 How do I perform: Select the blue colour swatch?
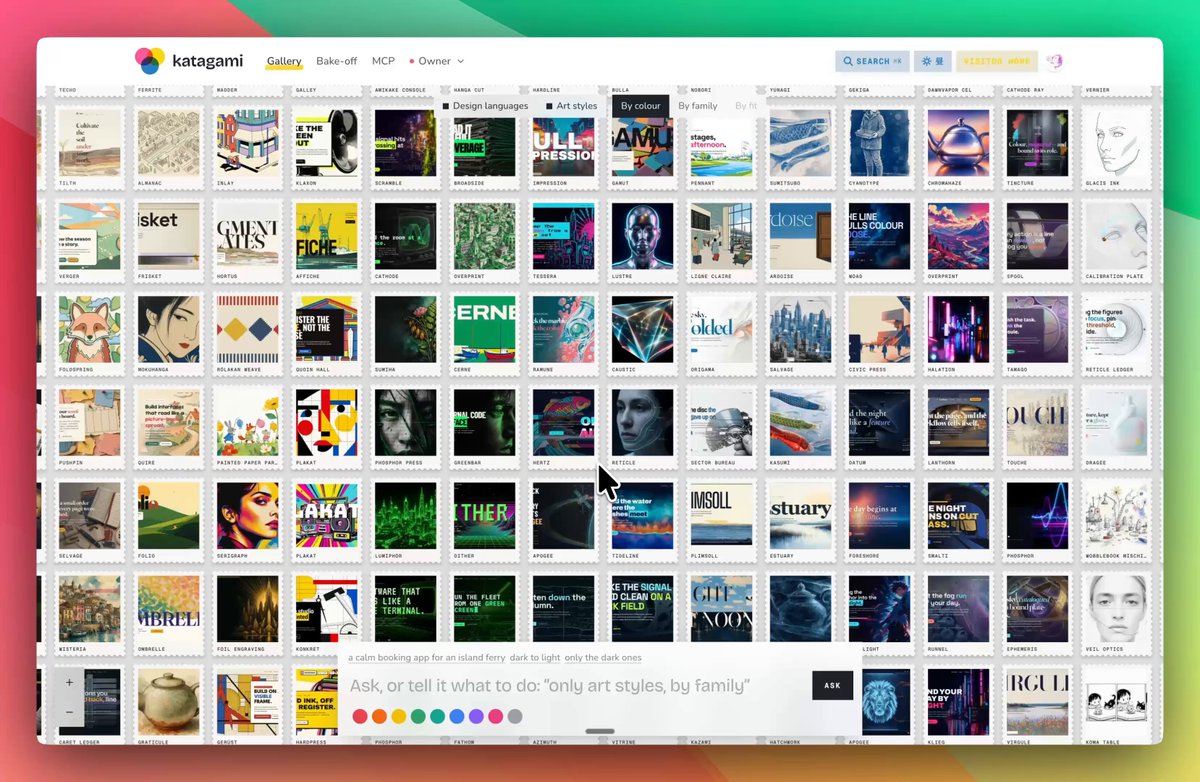coord(457,716)
